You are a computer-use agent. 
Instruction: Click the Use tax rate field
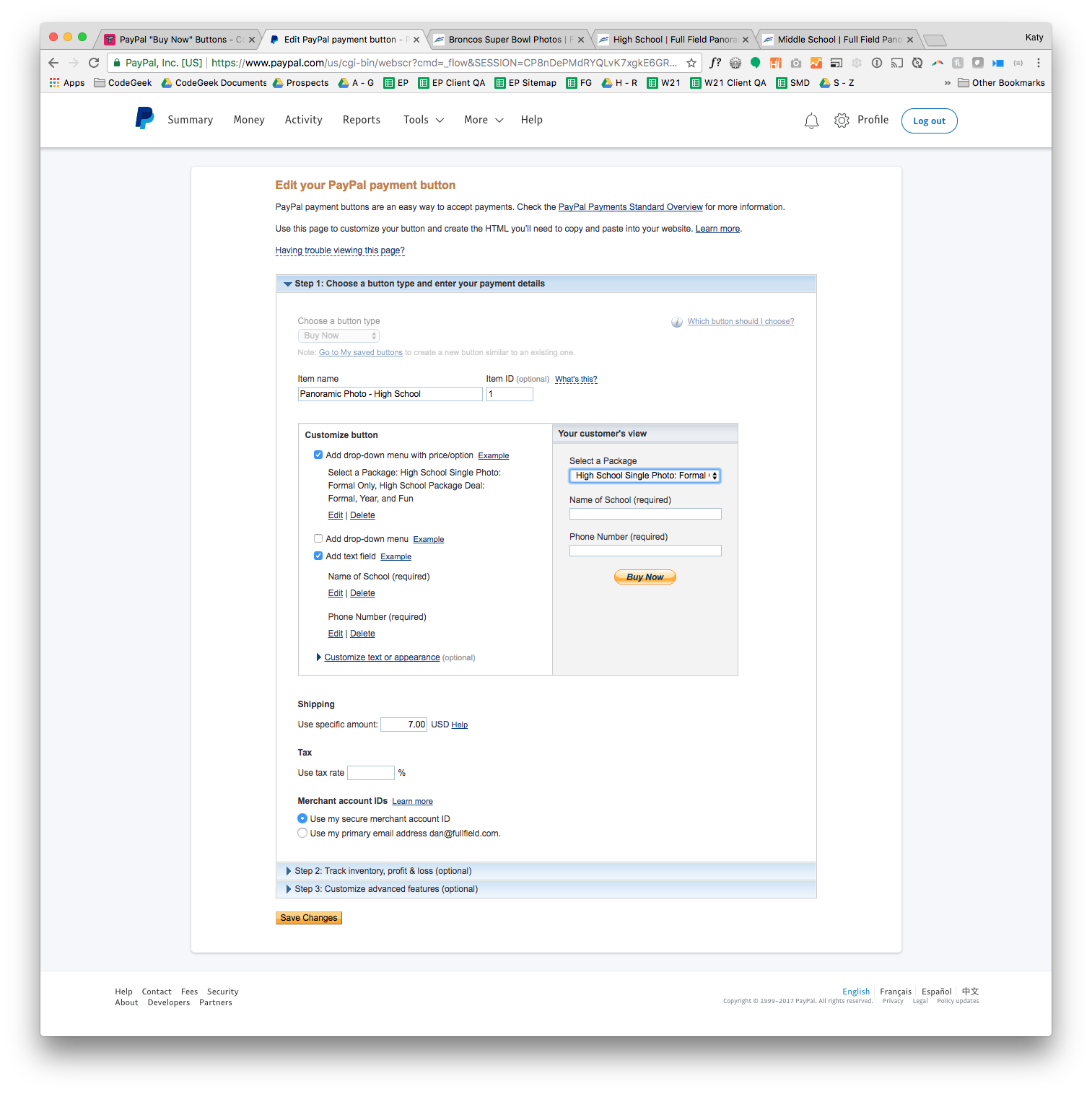point(371,773)
